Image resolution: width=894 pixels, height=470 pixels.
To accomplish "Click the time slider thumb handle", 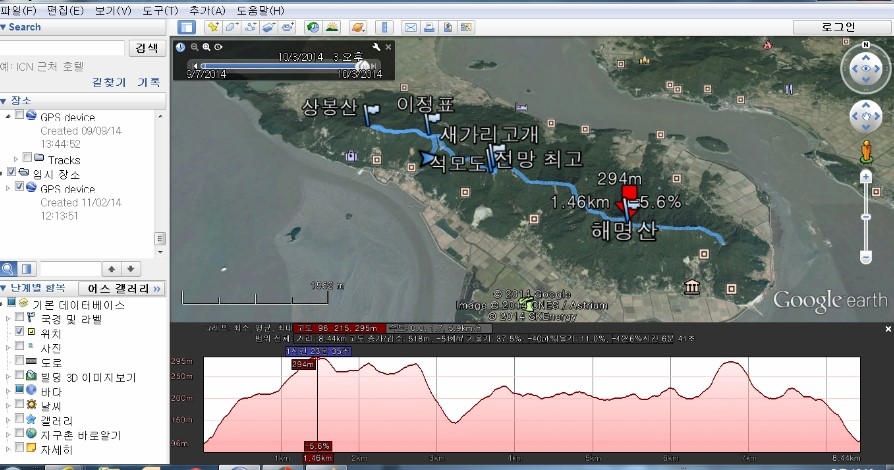I will (x=363, y=66).
